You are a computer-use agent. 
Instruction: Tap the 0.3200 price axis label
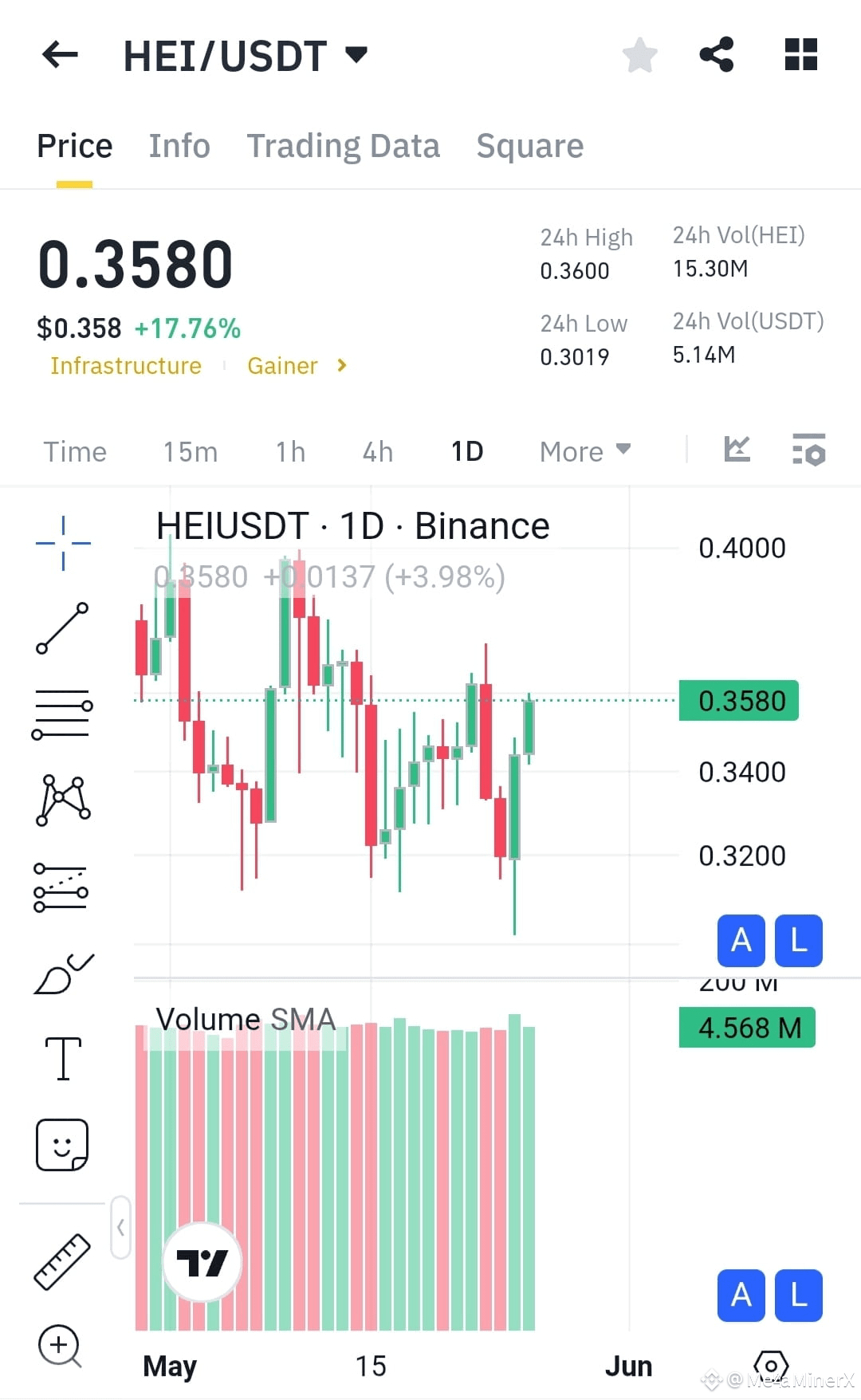pyautogui.click(x=742, y=855)
